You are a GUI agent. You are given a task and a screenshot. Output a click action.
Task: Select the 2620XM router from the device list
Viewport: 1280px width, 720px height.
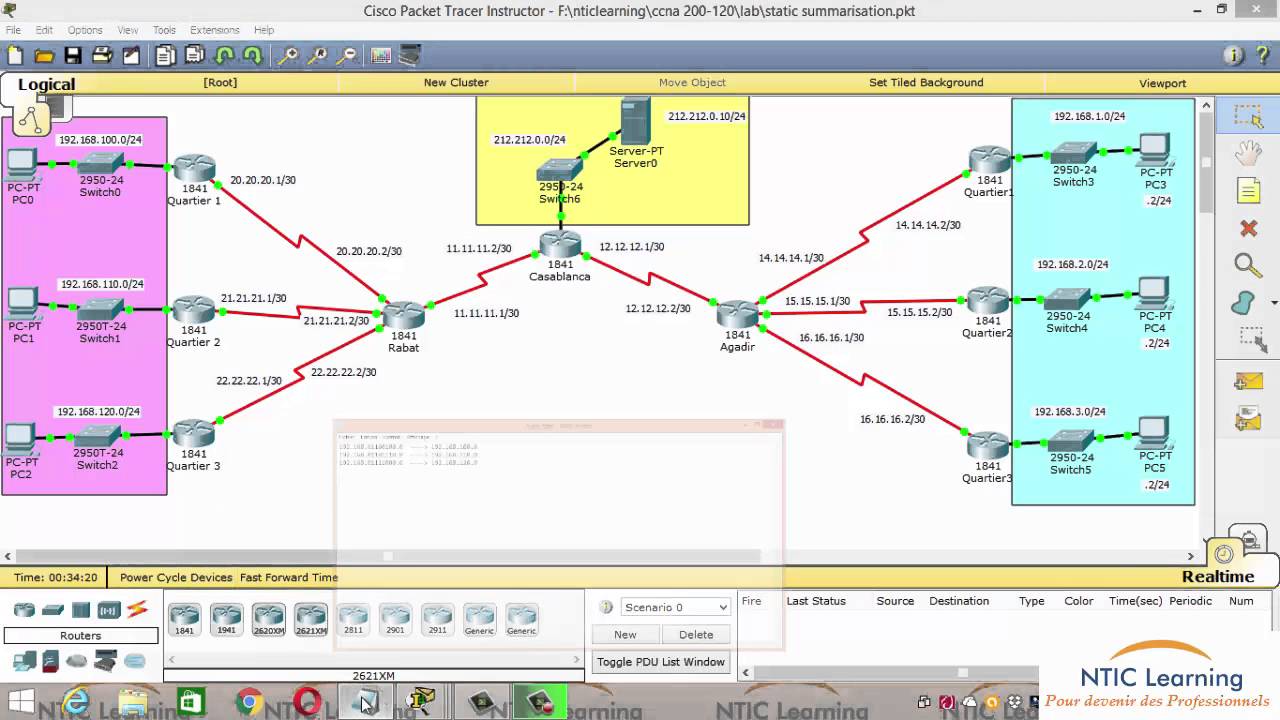[269, 620]
